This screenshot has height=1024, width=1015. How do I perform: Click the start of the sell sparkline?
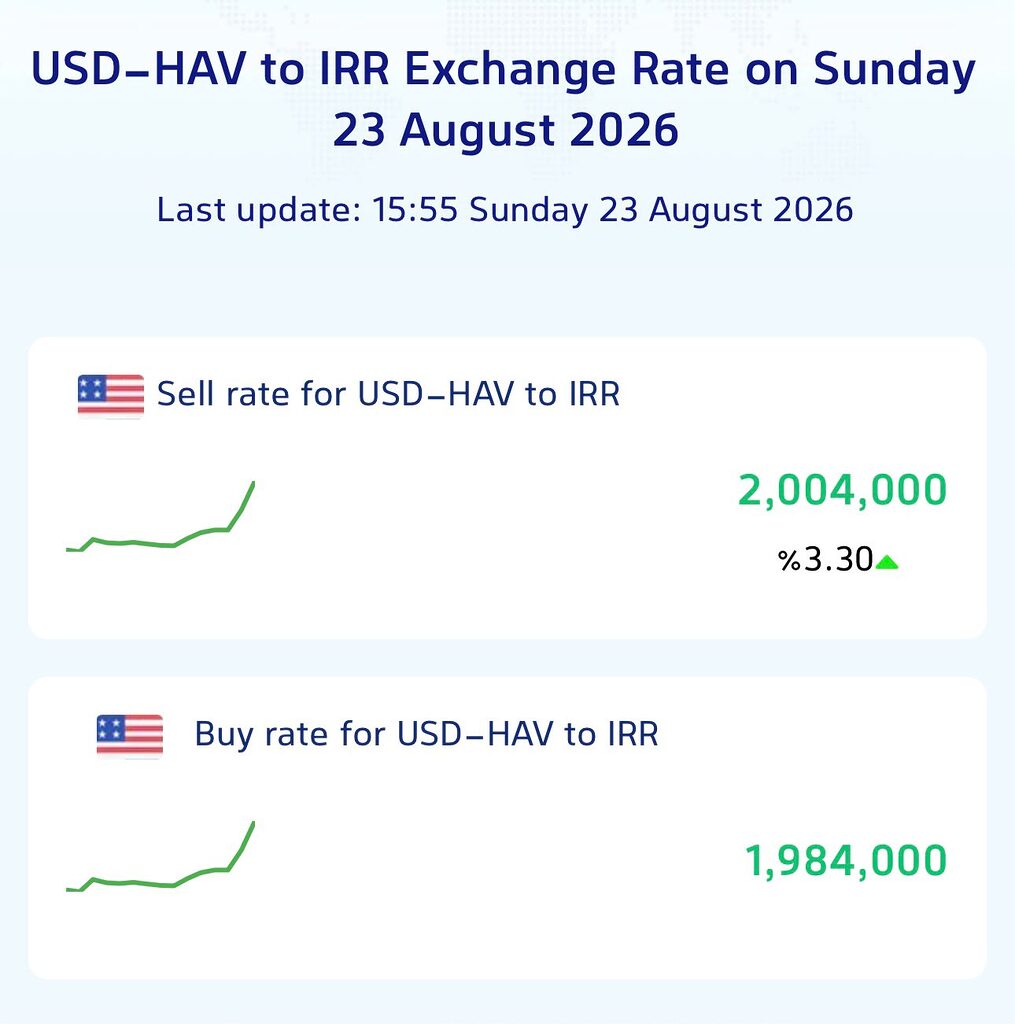[72, 550]
